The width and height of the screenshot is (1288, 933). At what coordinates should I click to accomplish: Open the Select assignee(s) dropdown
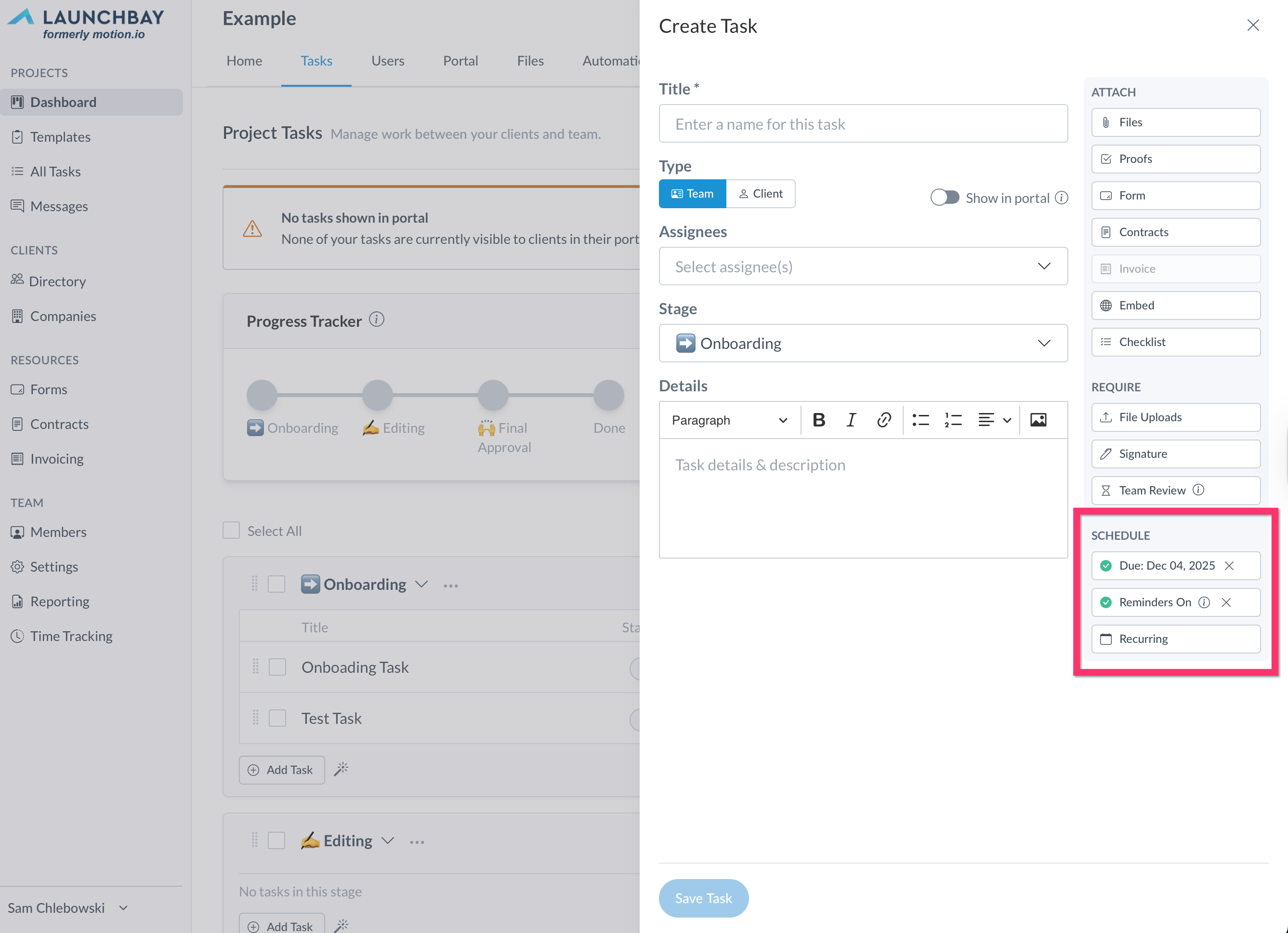click(x=863, y=266)
